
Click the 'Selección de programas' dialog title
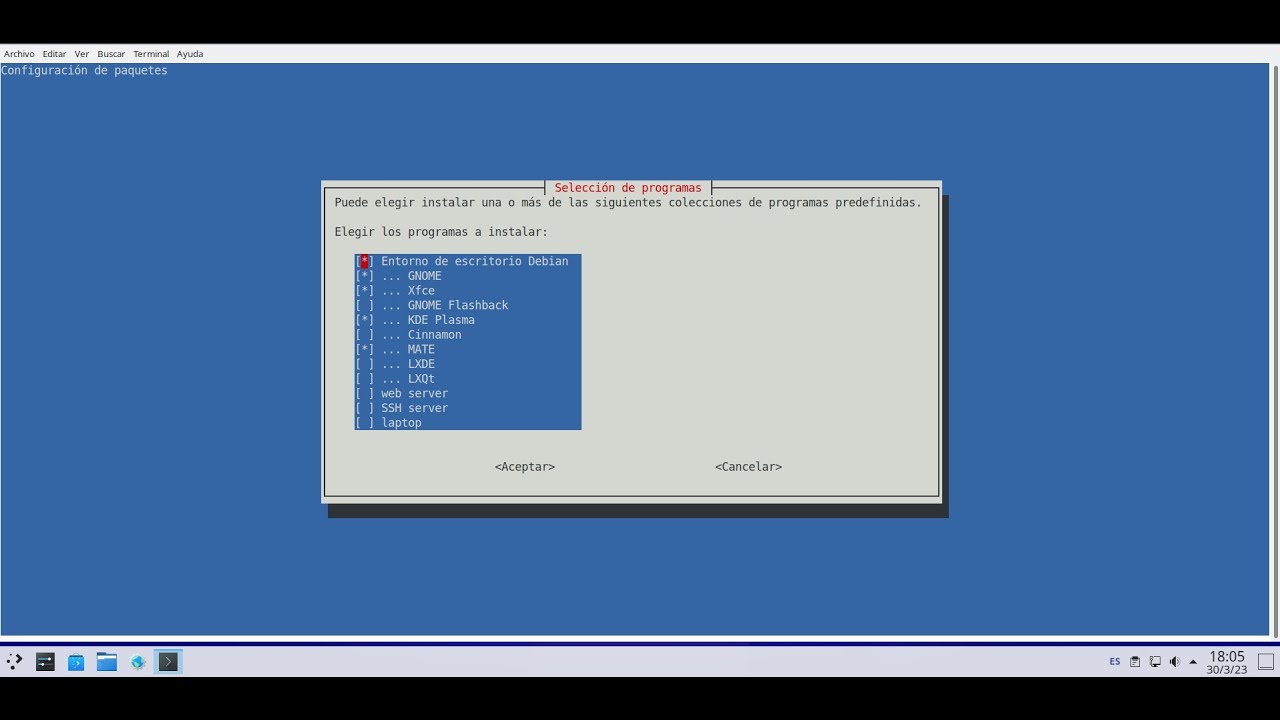click(628, 188)
